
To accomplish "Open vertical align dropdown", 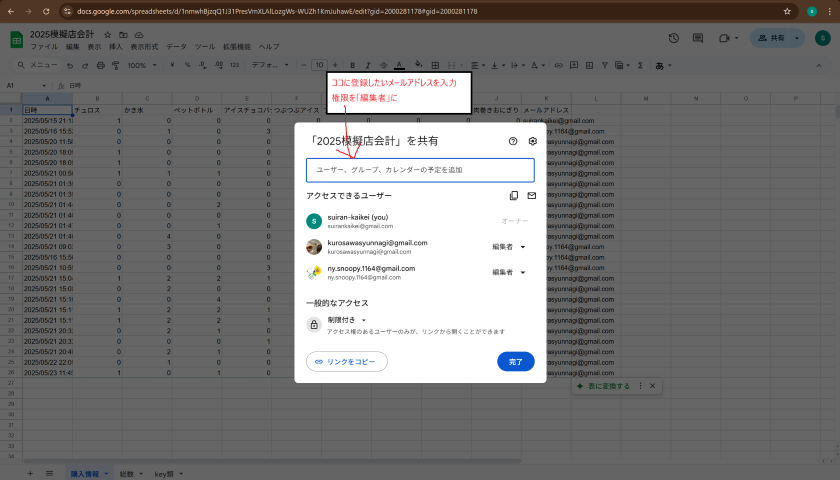I will (x=498, y=65).
